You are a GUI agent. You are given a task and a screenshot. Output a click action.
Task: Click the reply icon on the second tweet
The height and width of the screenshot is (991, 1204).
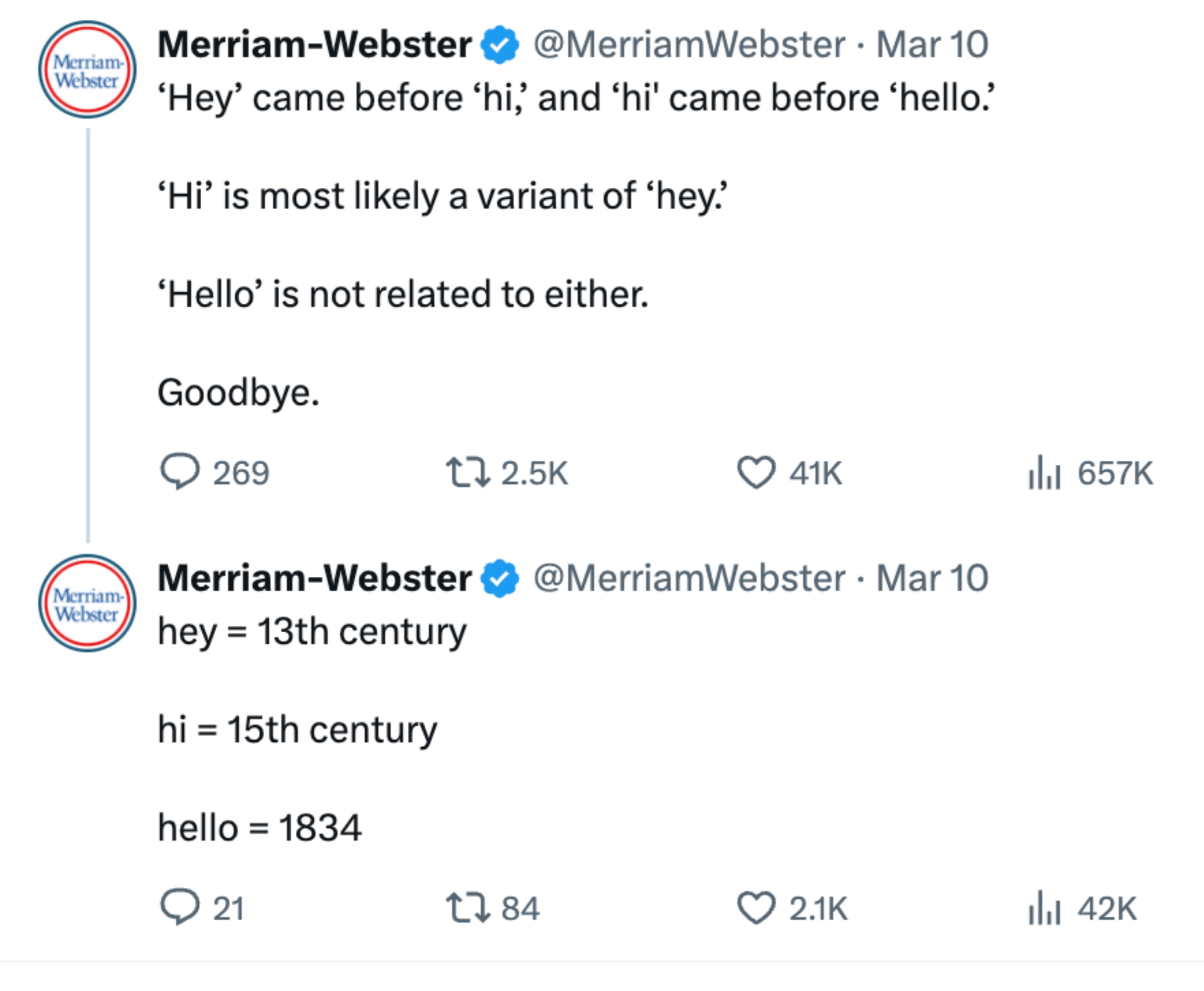click(x=180, y=907)
